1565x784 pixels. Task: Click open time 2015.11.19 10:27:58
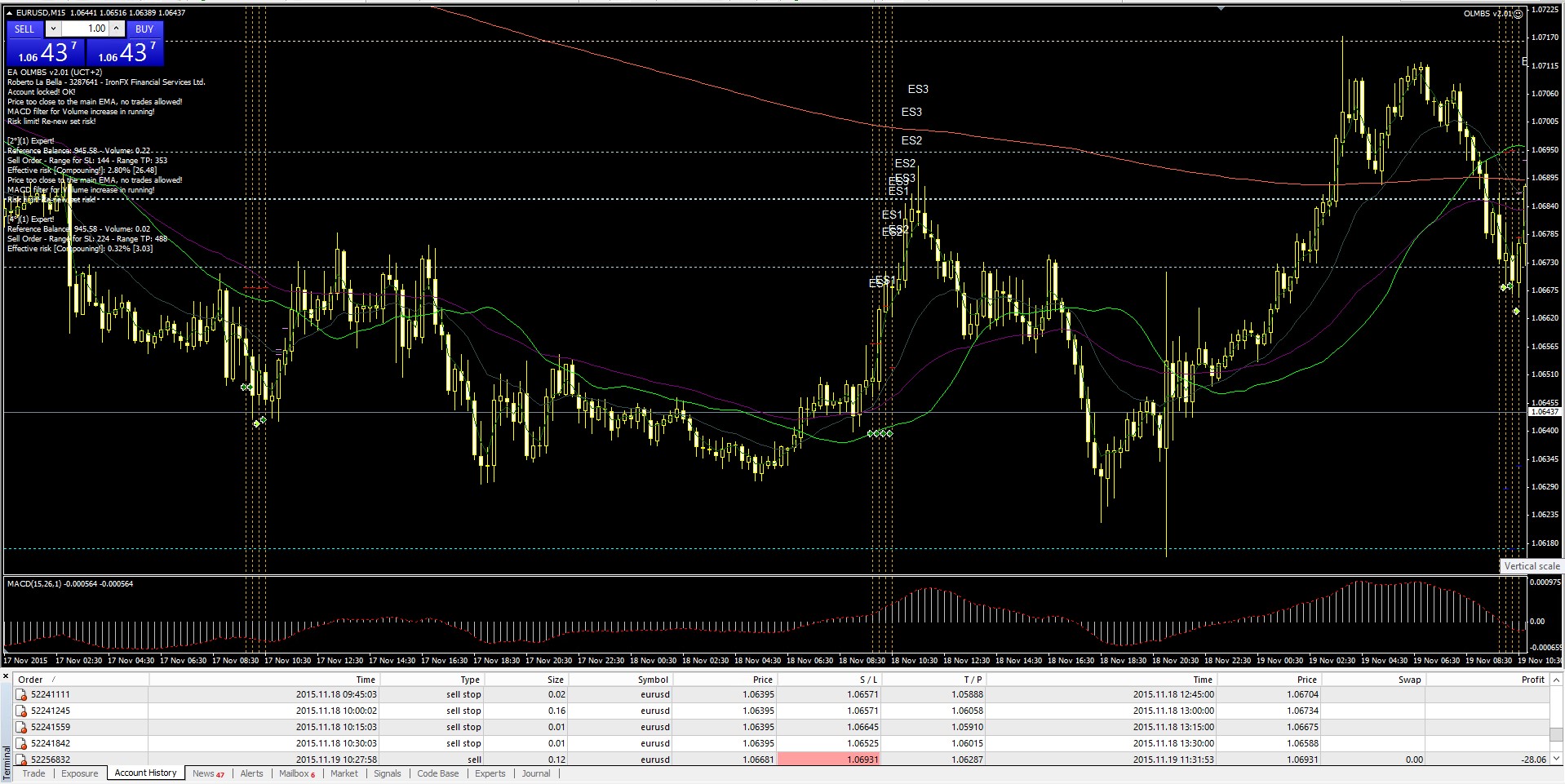pos(336,760)
